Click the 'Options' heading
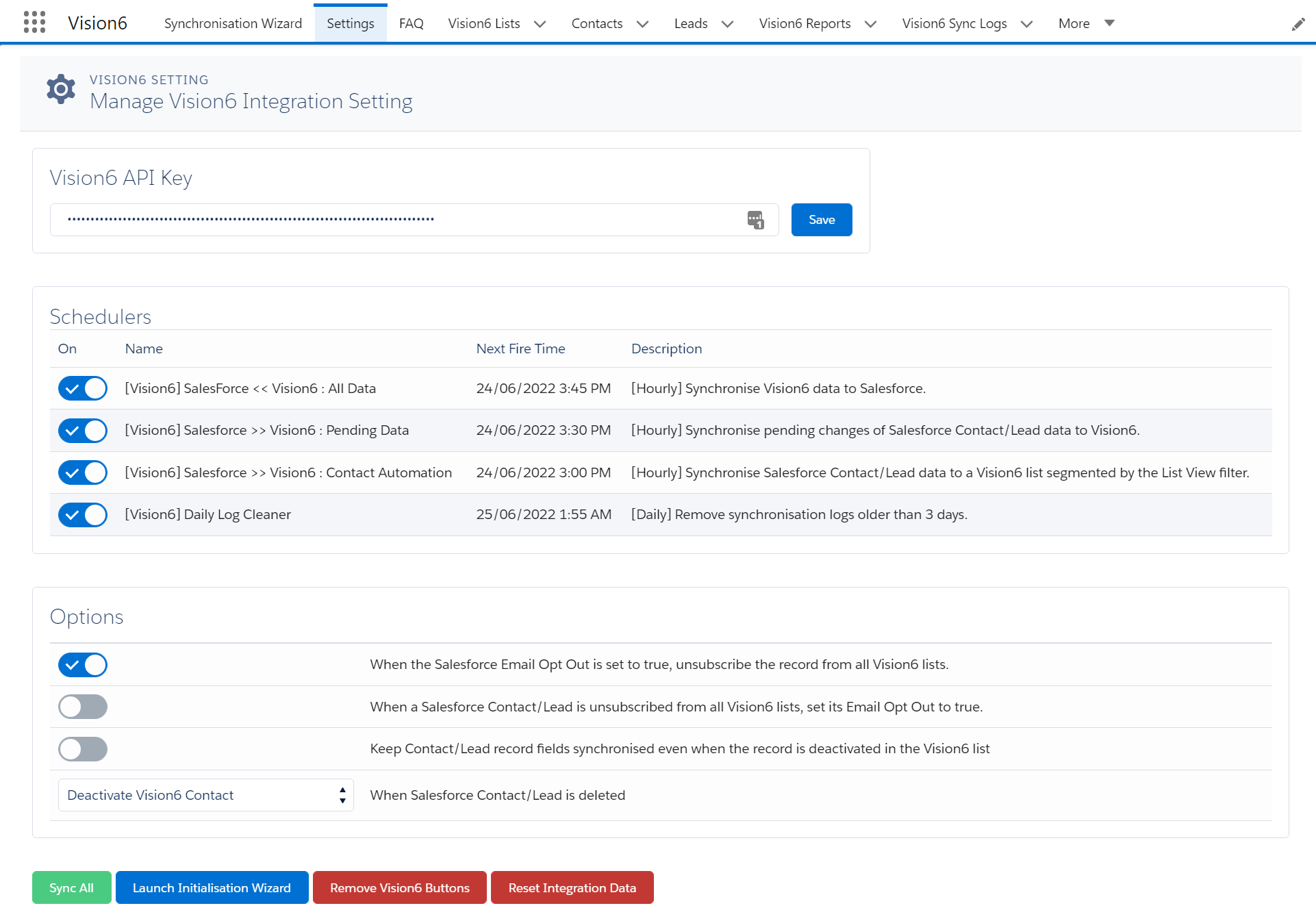The width and height of the screenshot is (1316, 921). pyautogui.click(x=87, y=617)
